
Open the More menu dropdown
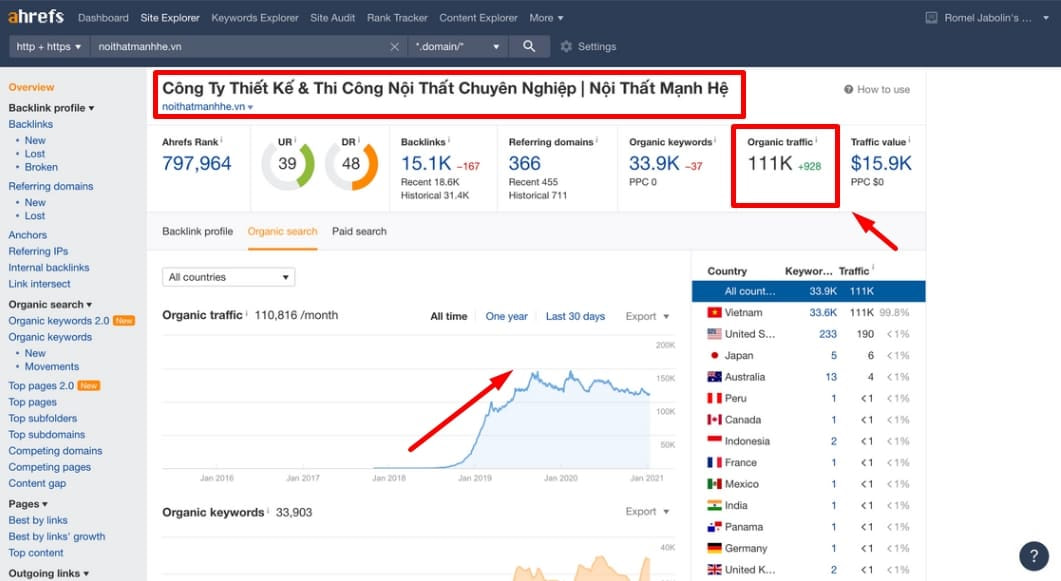click(546, 18)
